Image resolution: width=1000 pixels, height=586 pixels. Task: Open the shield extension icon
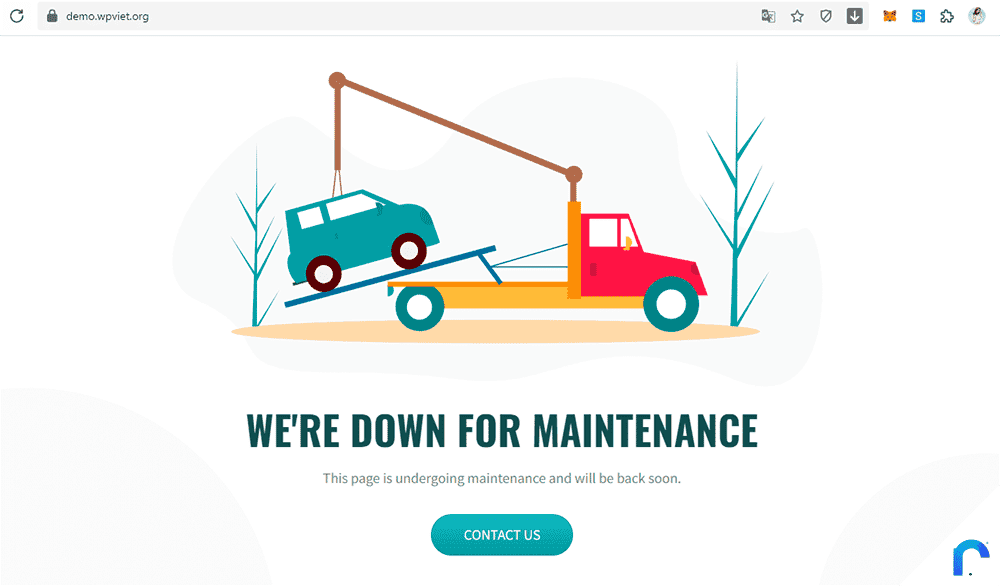click(x=826, y=16)
